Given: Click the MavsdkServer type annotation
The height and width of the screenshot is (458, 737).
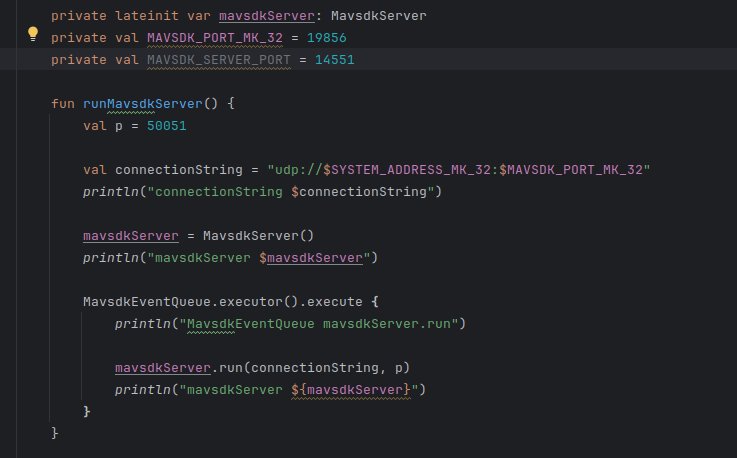Looking at the screenshot, I should (378, 16).
